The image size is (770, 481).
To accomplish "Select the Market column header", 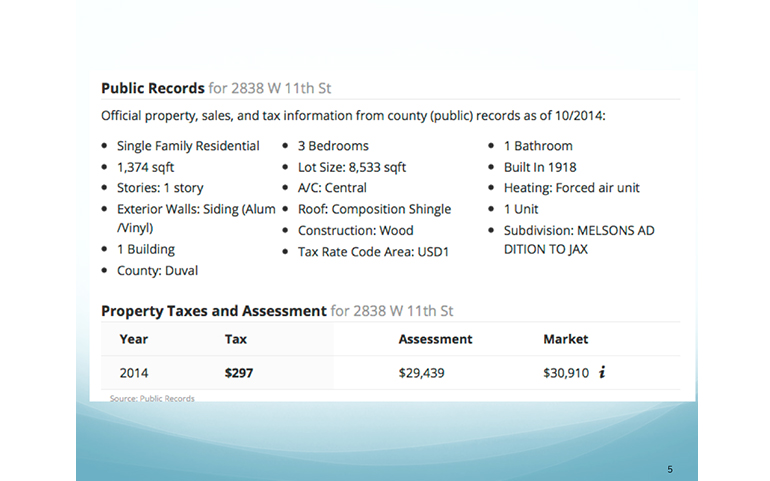I will [565, 339].
